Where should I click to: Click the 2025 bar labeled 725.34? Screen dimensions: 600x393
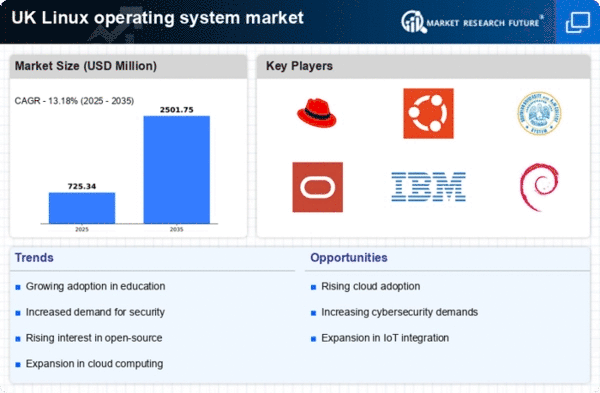tap(82, 208)
